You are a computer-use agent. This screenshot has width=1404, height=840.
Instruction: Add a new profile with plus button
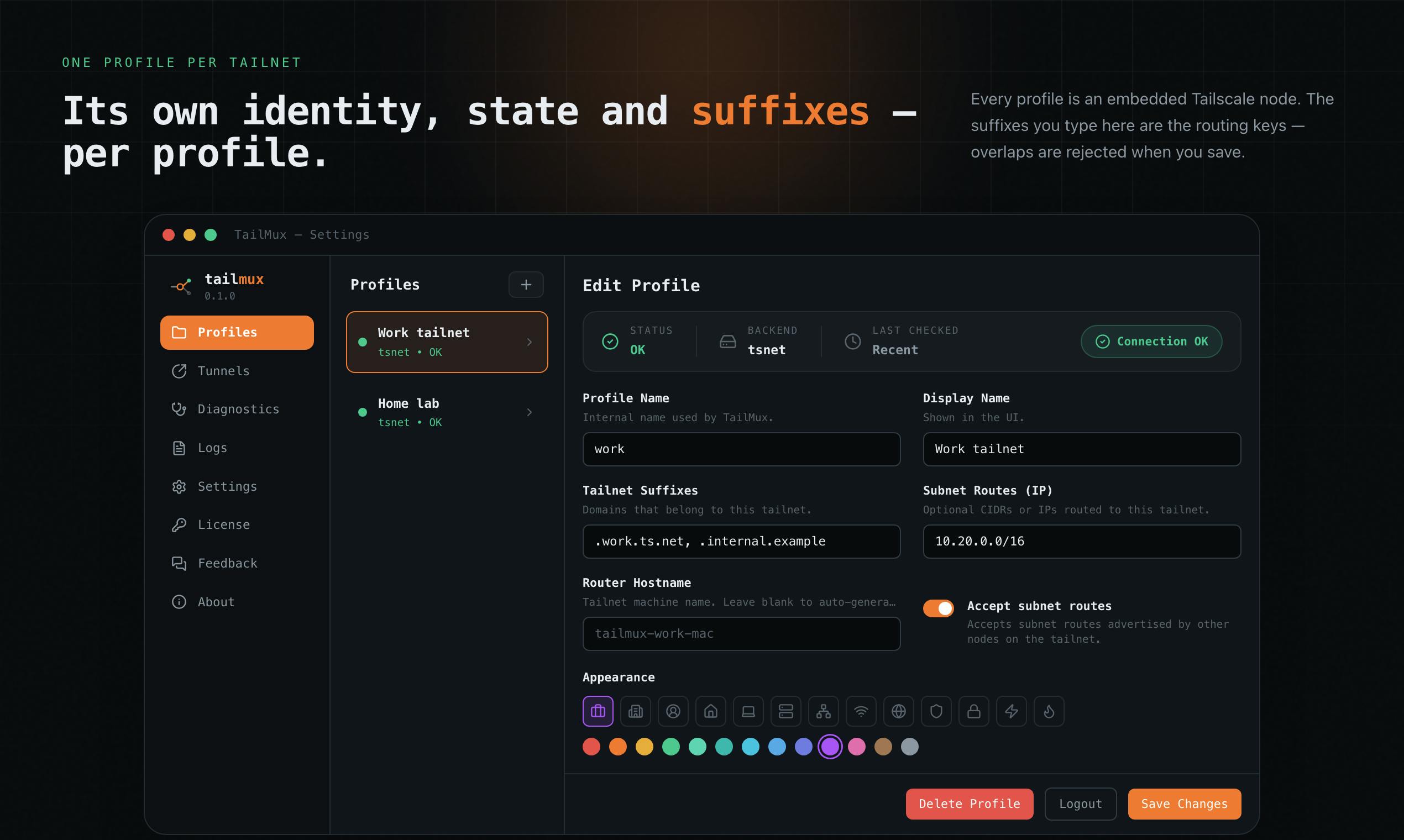(526, 284)
